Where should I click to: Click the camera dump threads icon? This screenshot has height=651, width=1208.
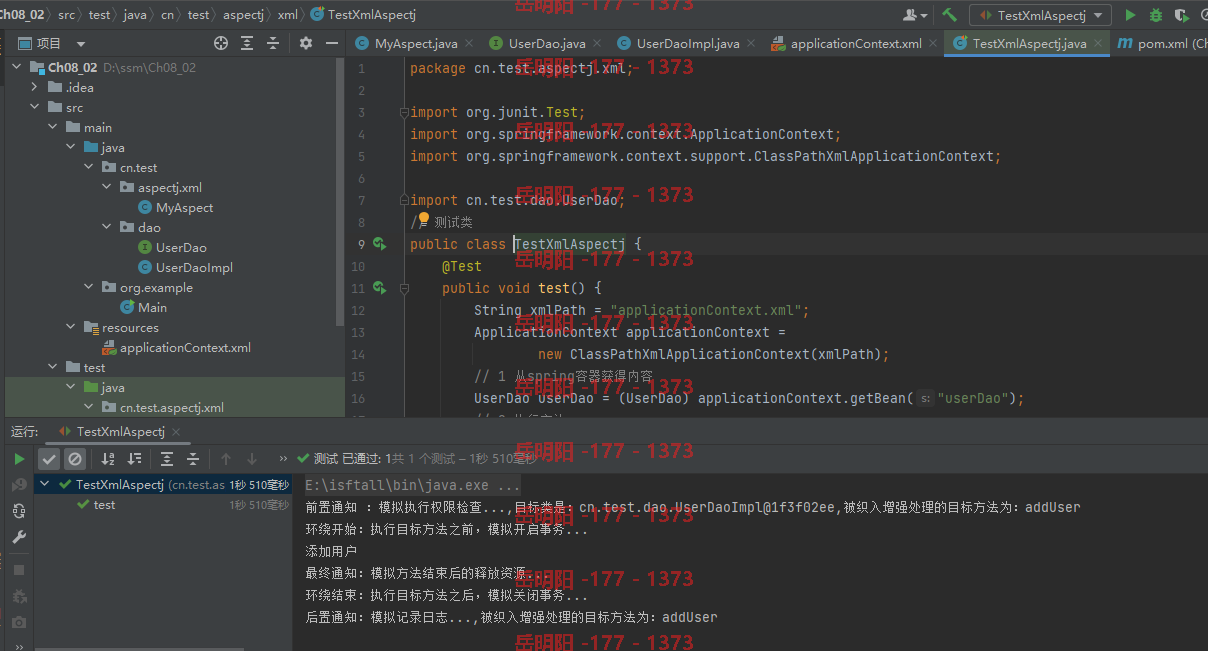pos(19,621)
